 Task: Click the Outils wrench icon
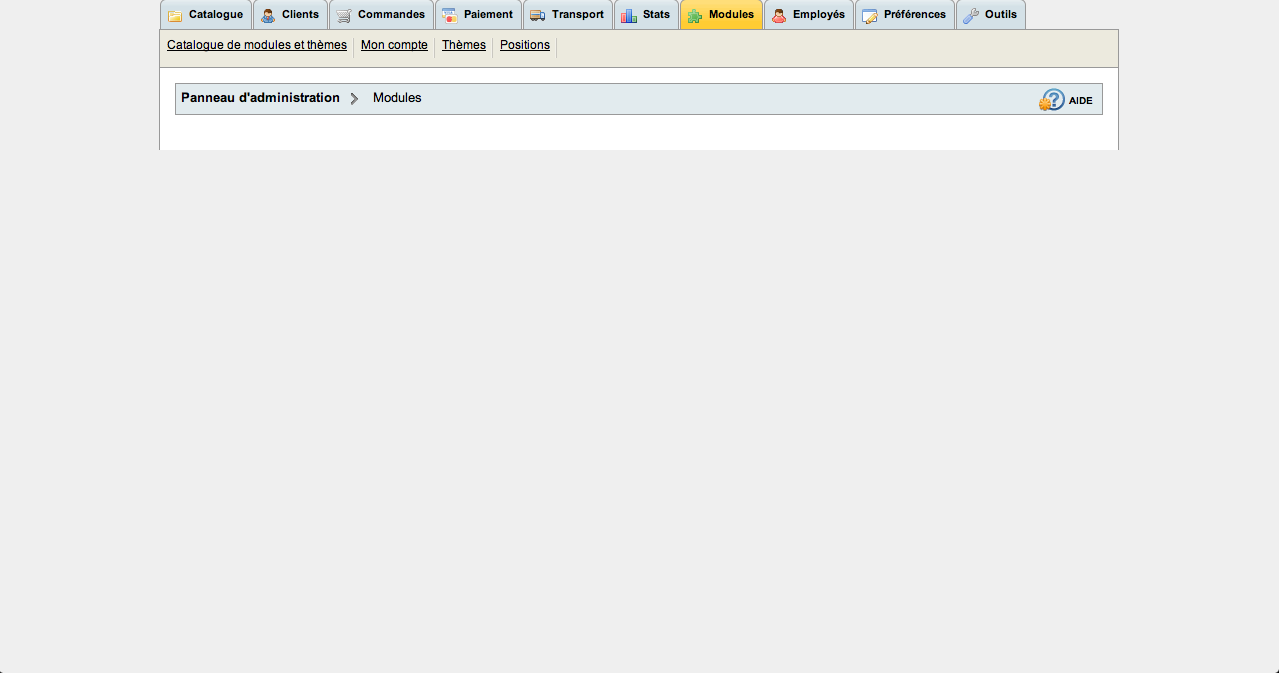971,16
